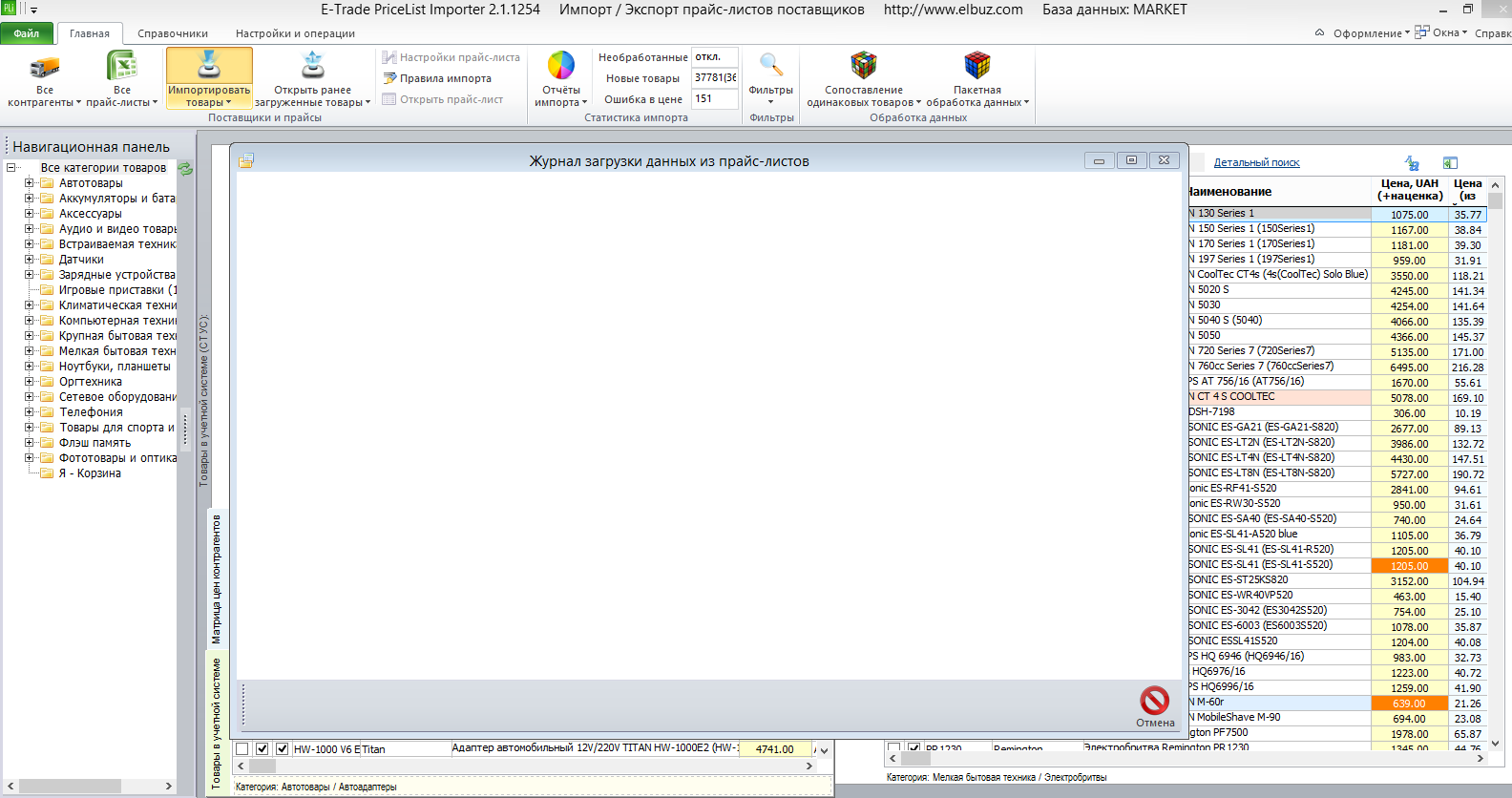Click Сопоставление одинаковых товаров cube icon
Image resolution: width=1512 pixels, height=798 pixels.
pos(864,65)
